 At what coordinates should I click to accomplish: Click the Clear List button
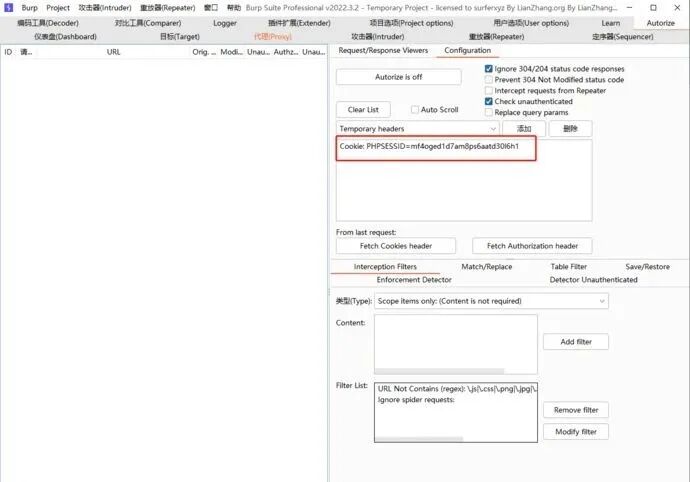pyautogui.click(x=363, y=110)
